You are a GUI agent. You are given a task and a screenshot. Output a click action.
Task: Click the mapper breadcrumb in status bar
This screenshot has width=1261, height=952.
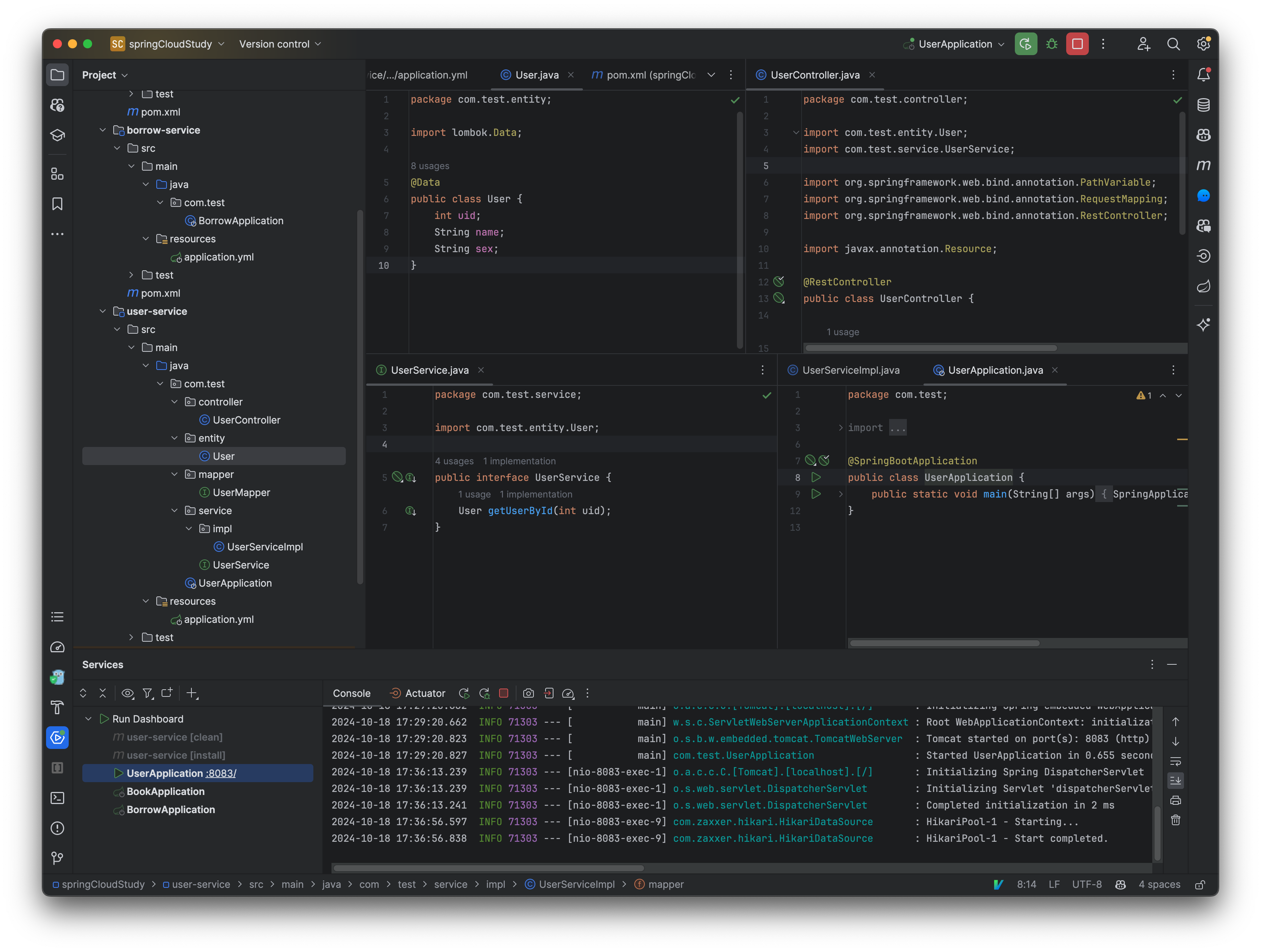click(666, 884)
